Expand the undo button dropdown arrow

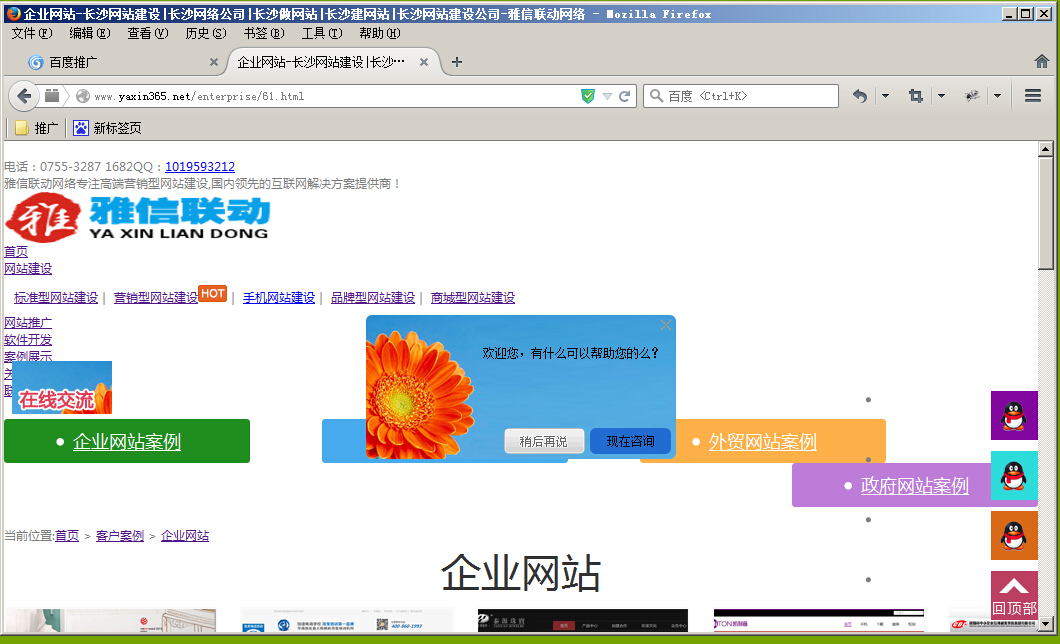pyautogui.click(x=884, y=96)
